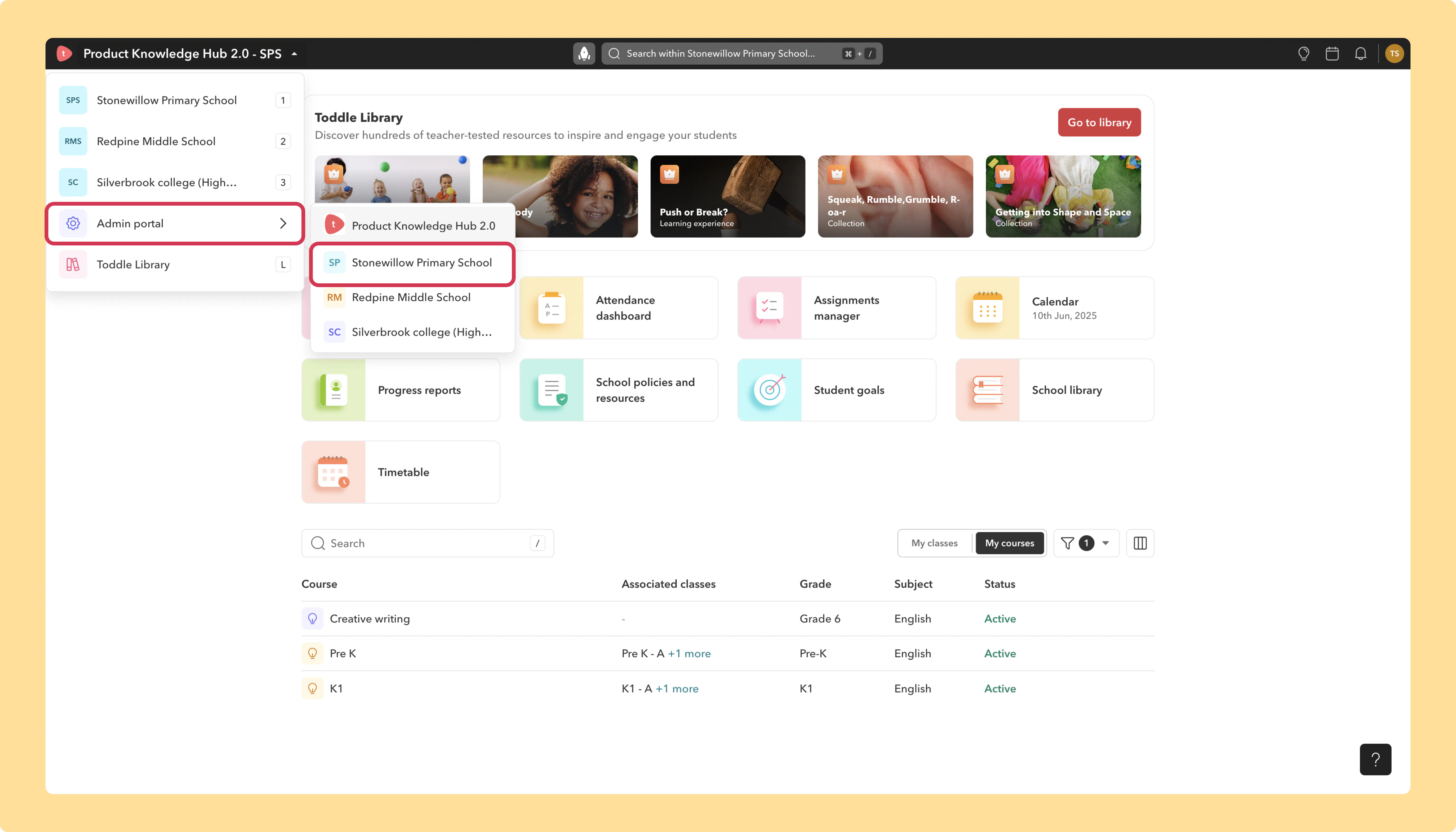Click the Creative writing course bulb icon
The width and height of the screenshot is (1456, 832).
313,619
